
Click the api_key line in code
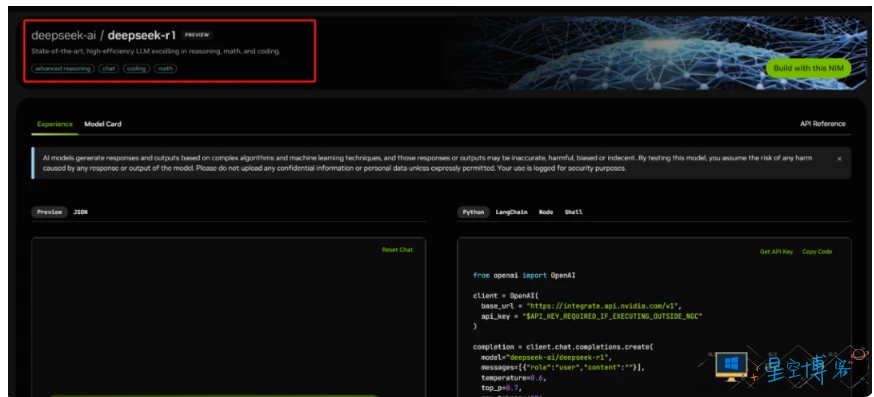(x=591, y=316)
